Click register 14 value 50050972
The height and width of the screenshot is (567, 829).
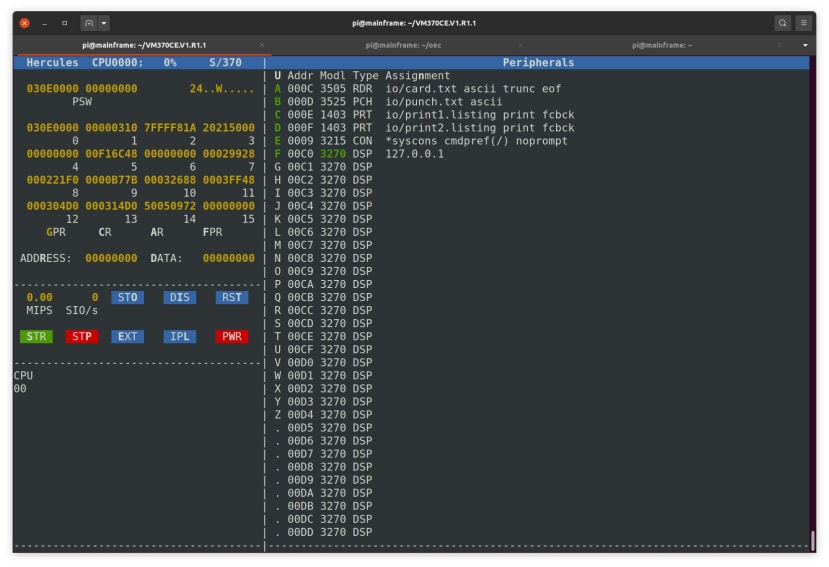click(x=170, y=206)
